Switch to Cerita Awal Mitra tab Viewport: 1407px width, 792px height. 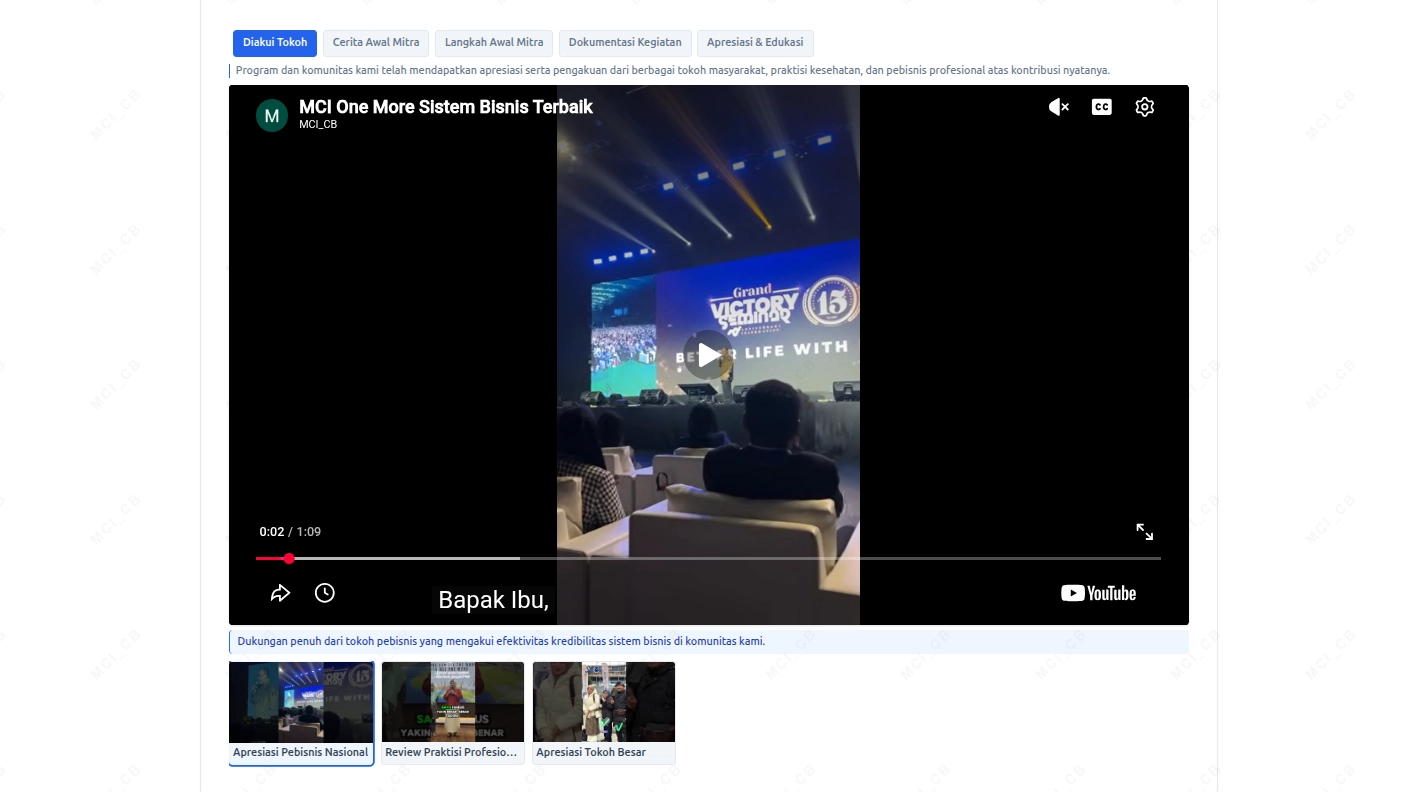(x=376, y=43)
